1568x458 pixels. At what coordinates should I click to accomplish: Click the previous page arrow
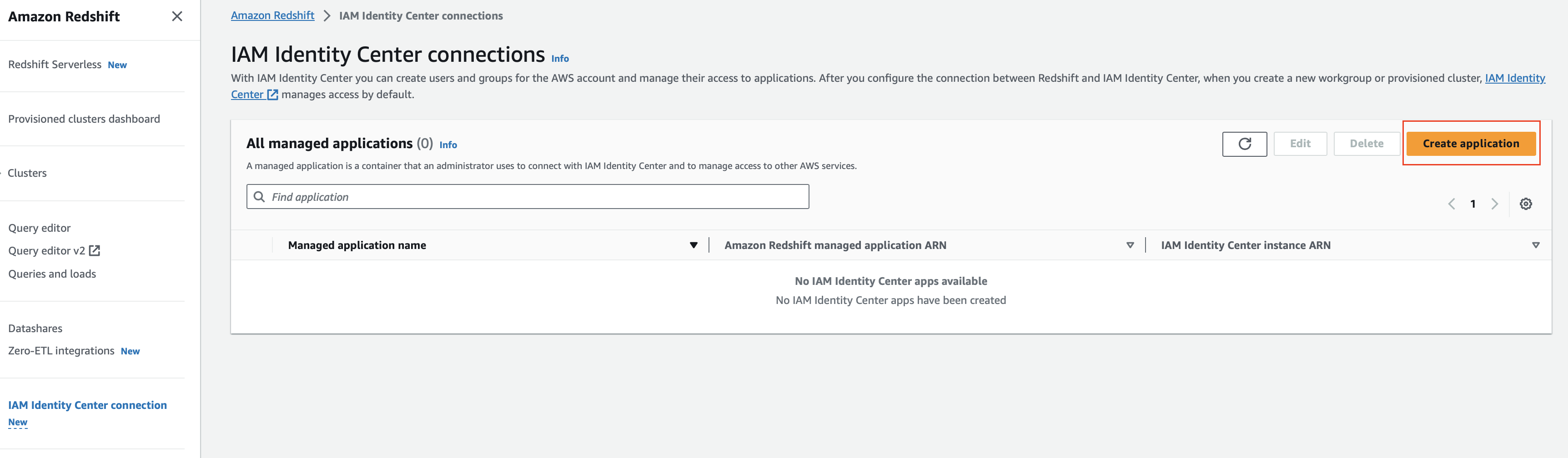point(1451,204)
